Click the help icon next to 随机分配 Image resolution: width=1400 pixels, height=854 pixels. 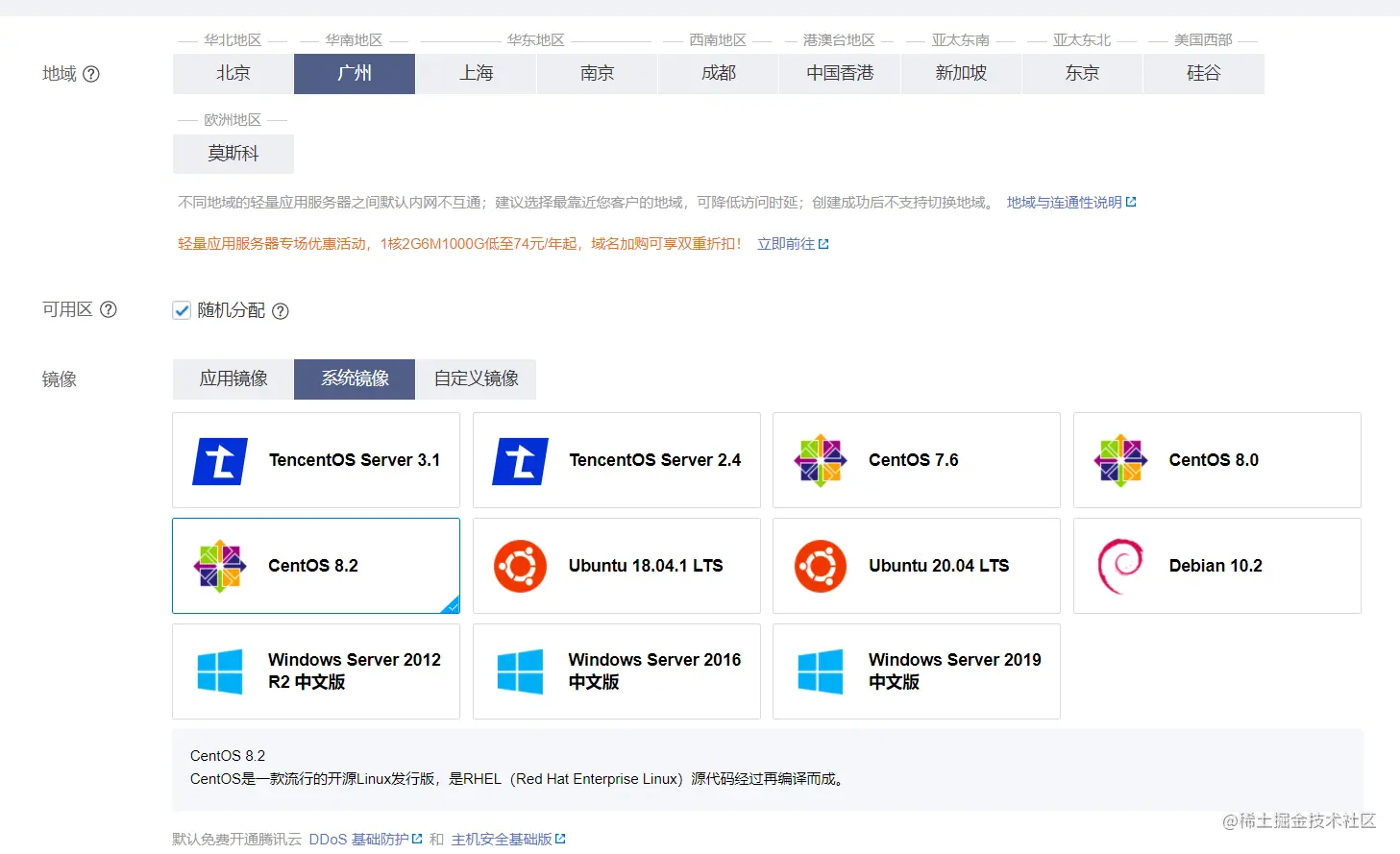[281, 311]
